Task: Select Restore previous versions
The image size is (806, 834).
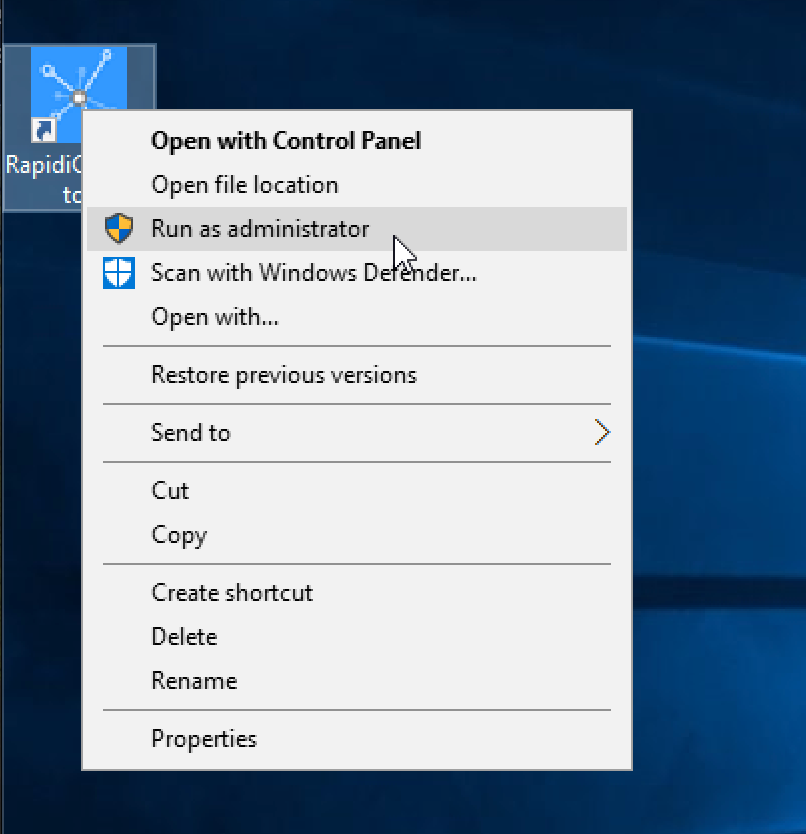Action: click(x=356, y=375)
